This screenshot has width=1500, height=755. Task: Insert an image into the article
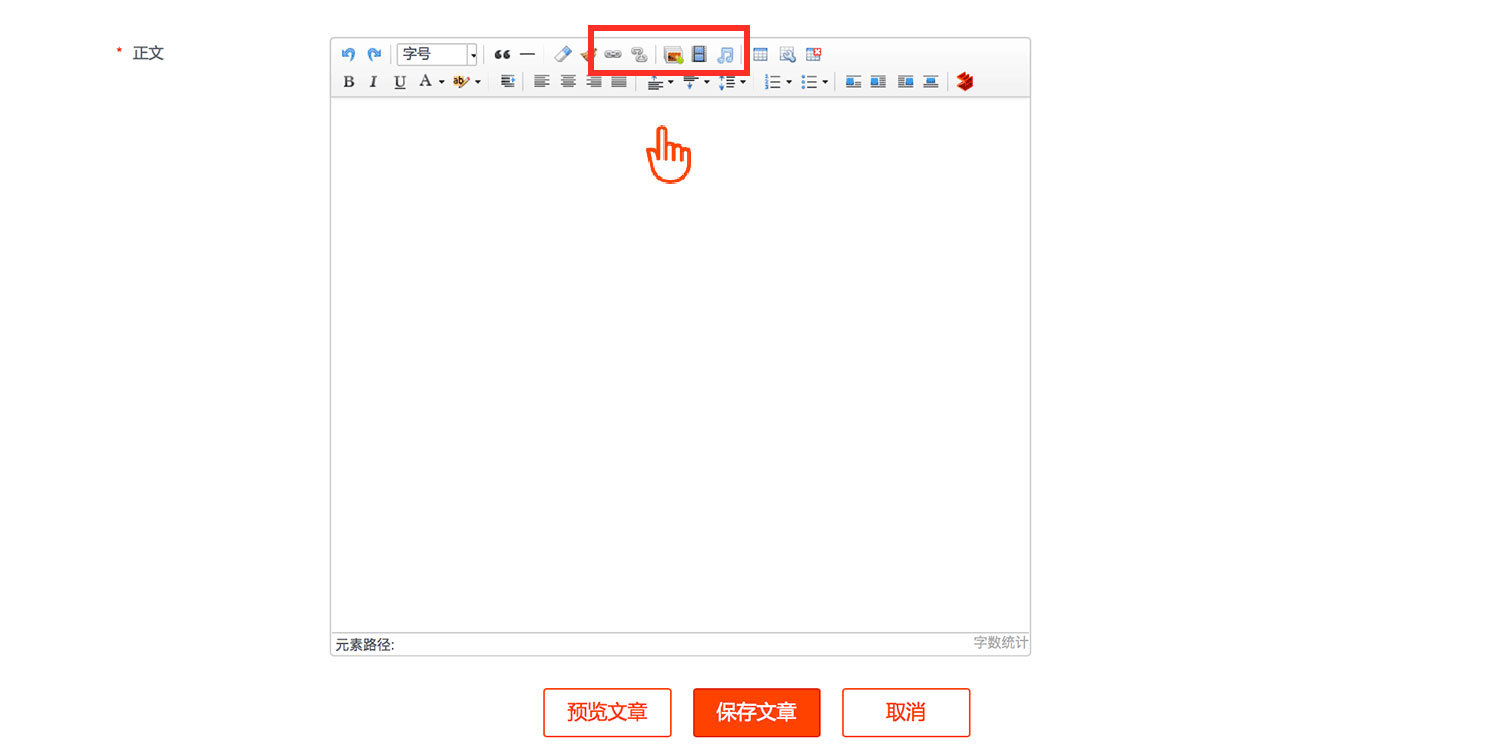coord(673,55)
